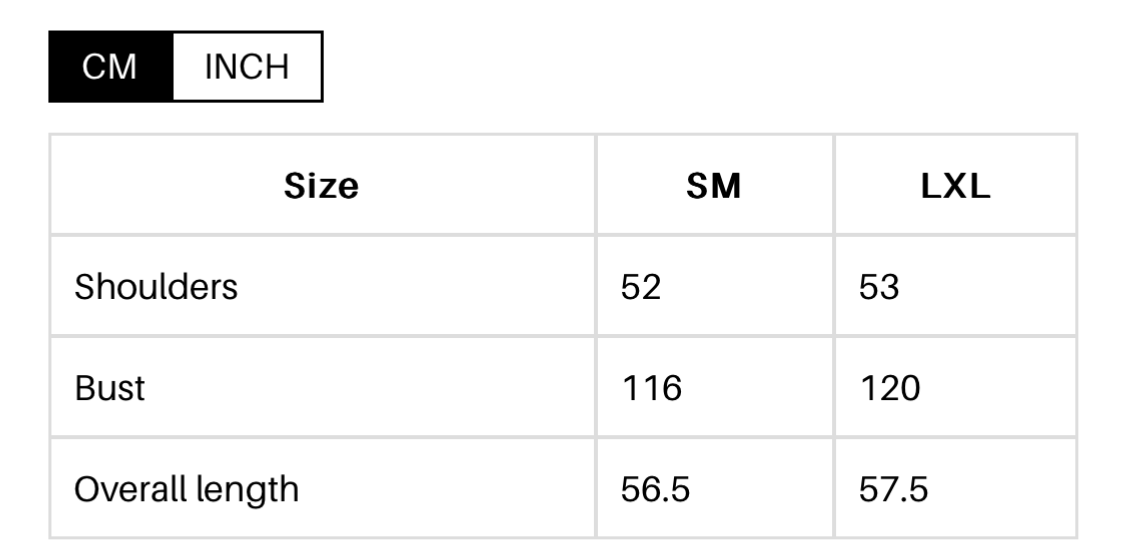Click the Overall length row label
Viewport: 1124px width, 560px height.
(x=187, y=489)
